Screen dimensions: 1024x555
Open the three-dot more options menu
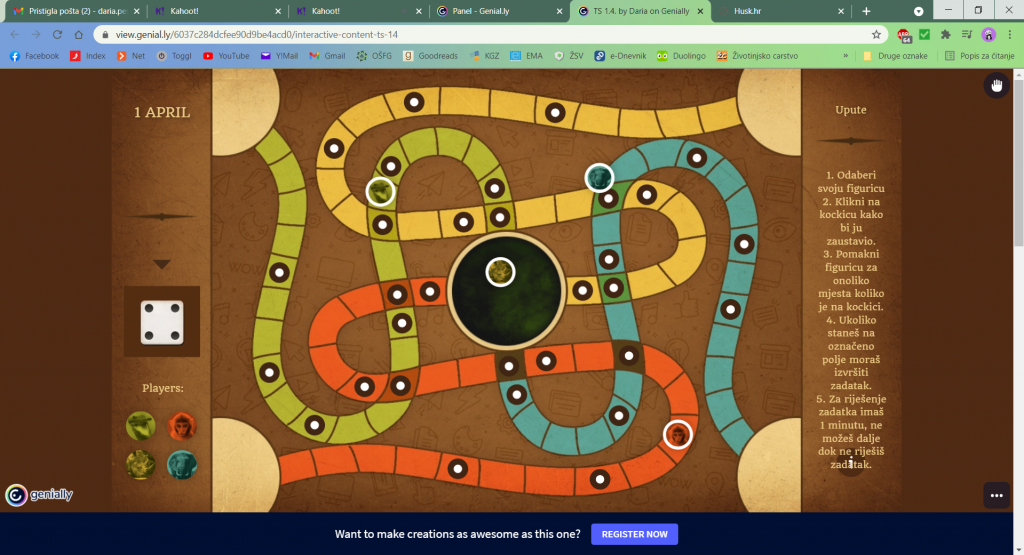[x=996, y=495]
